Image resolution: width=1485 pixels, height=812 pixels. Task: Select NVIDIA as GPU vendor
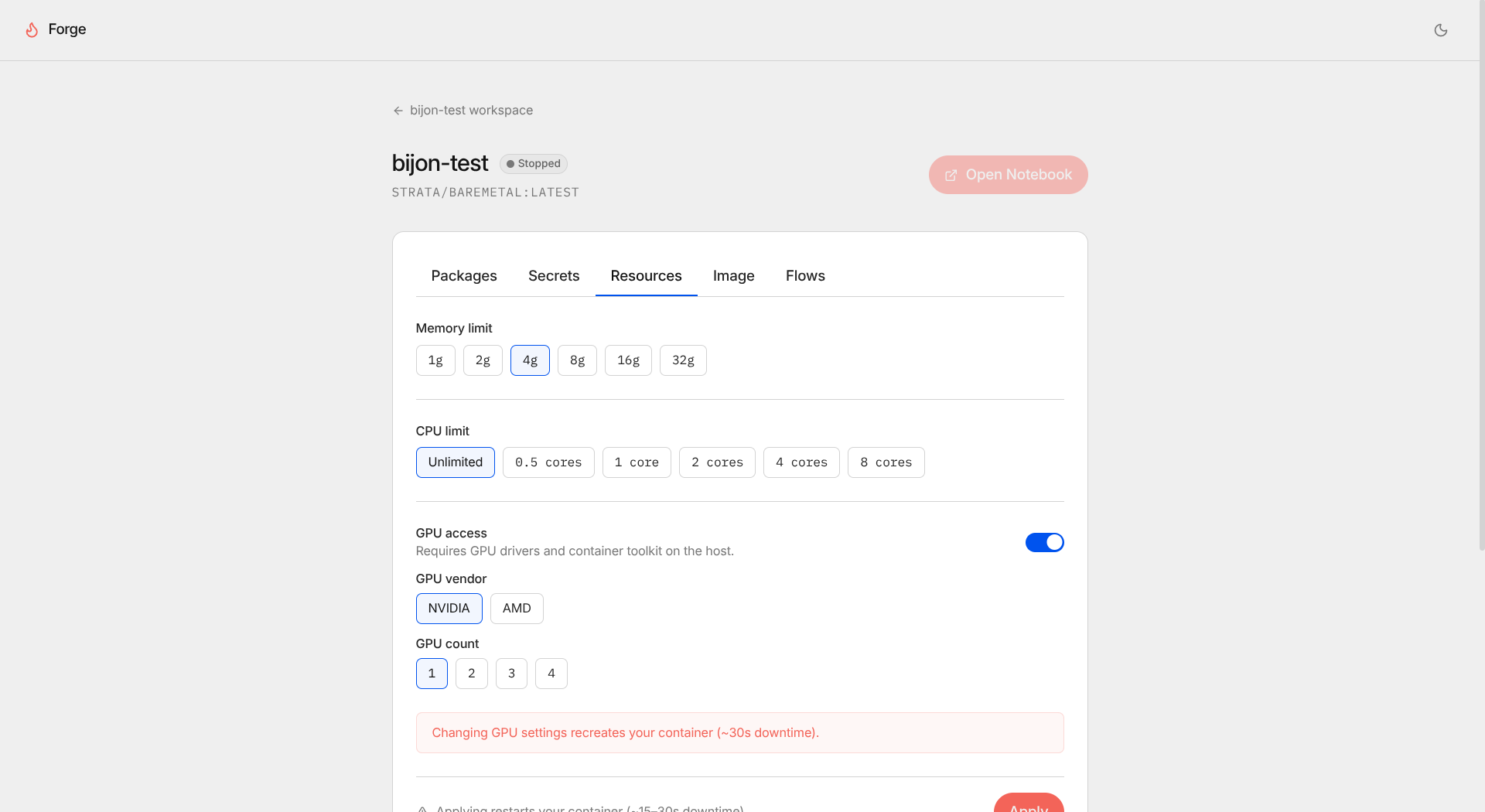point(449,609)
